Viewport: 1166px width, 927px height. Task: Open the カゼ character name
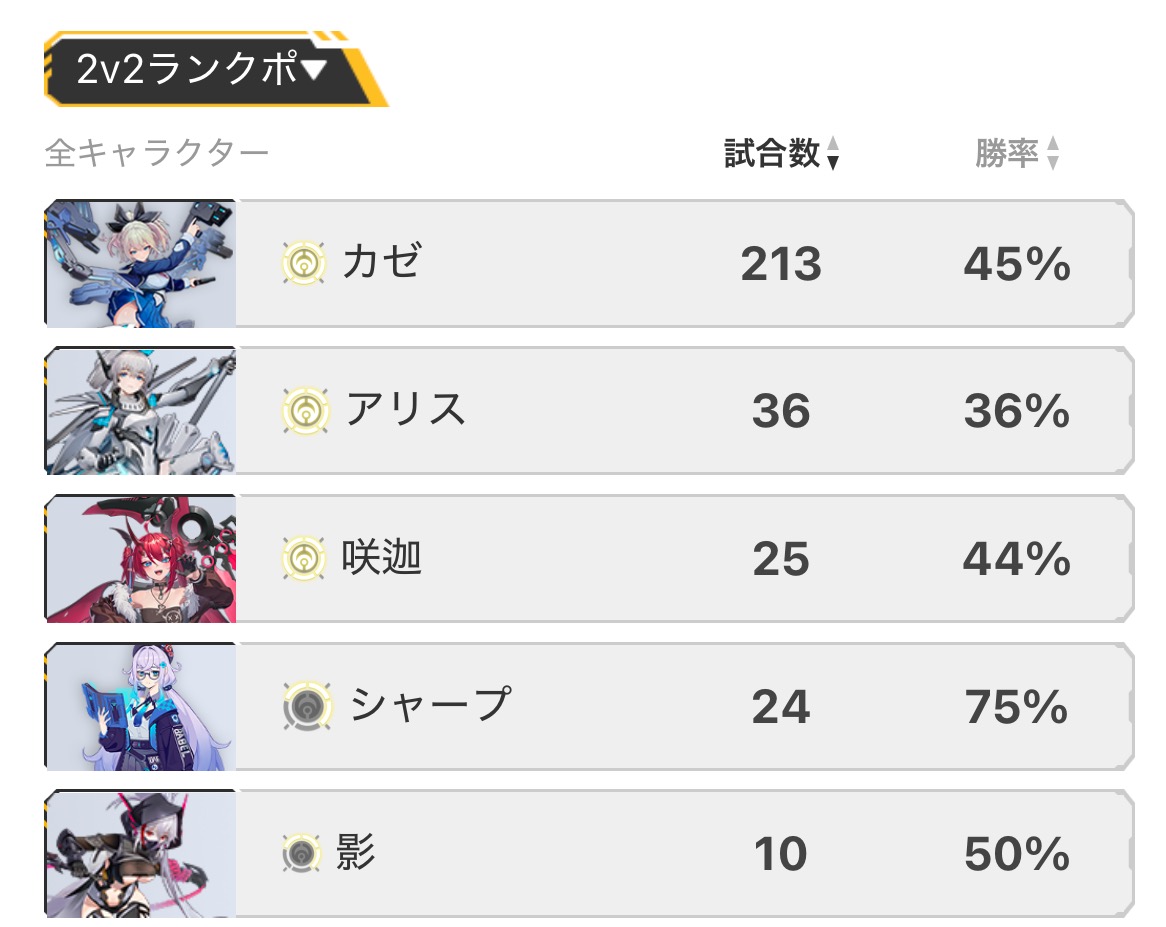coord(382,261)
